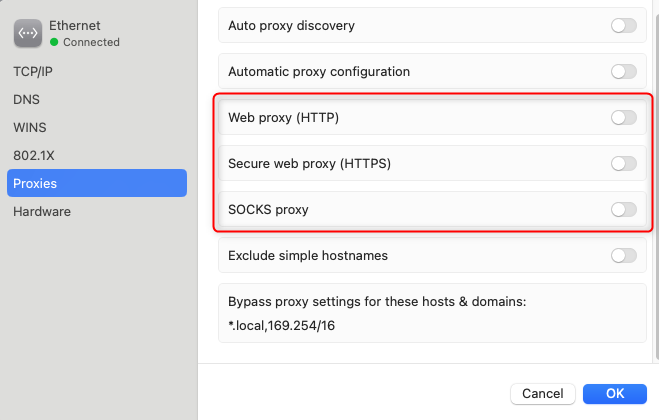
Task: Select DNS in the sidebar
Action: [26, 100]
